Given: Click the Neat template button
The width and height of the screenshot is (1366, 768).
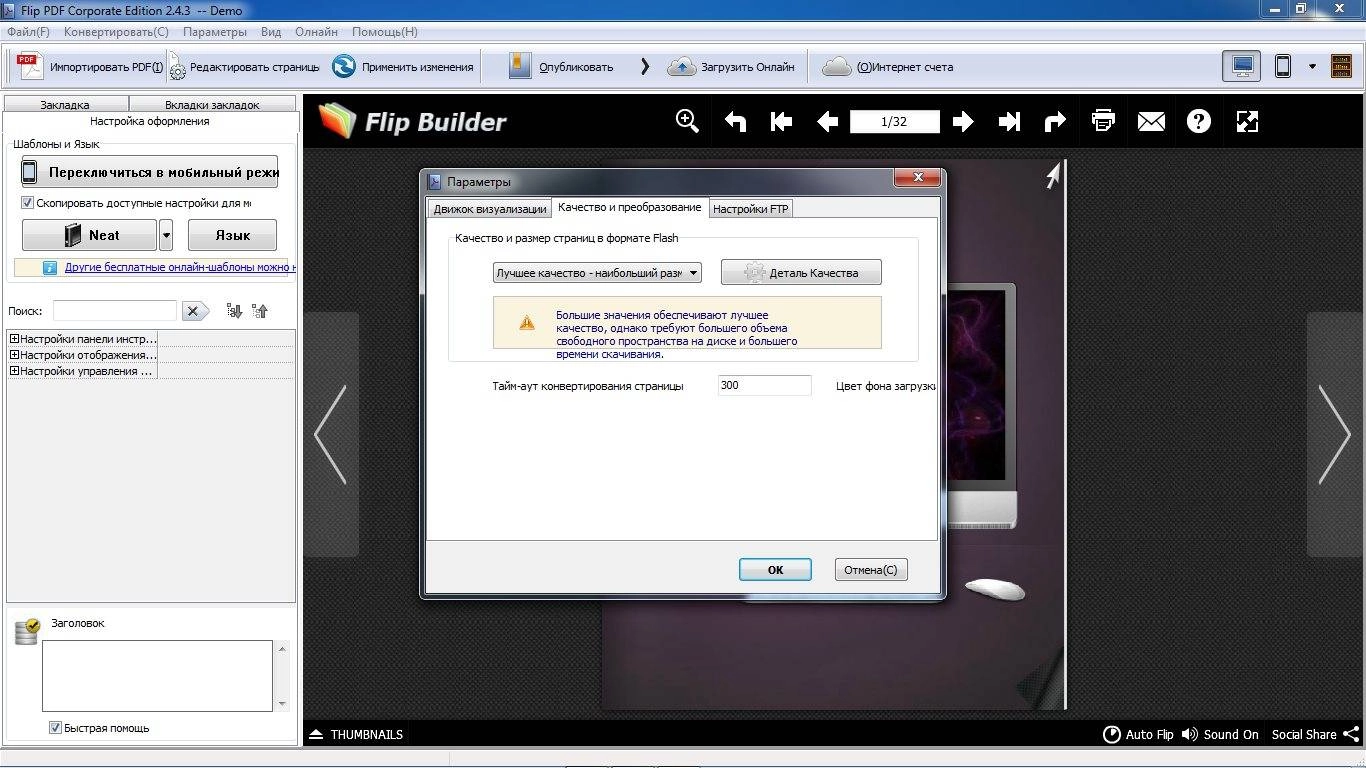Looking at the screenshot, I should [x=89, y=235].
